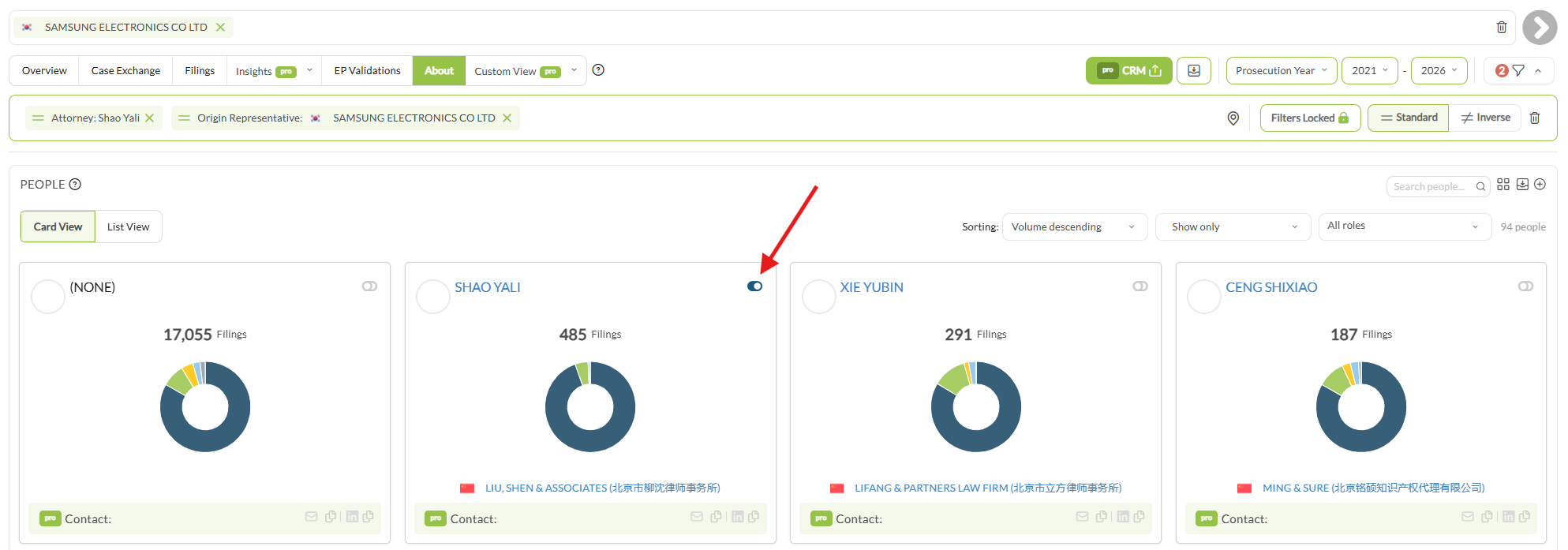Remove the Samsung Electronics chip from search bar
The image size is (1568, 550).
click(x=221, y=28)
